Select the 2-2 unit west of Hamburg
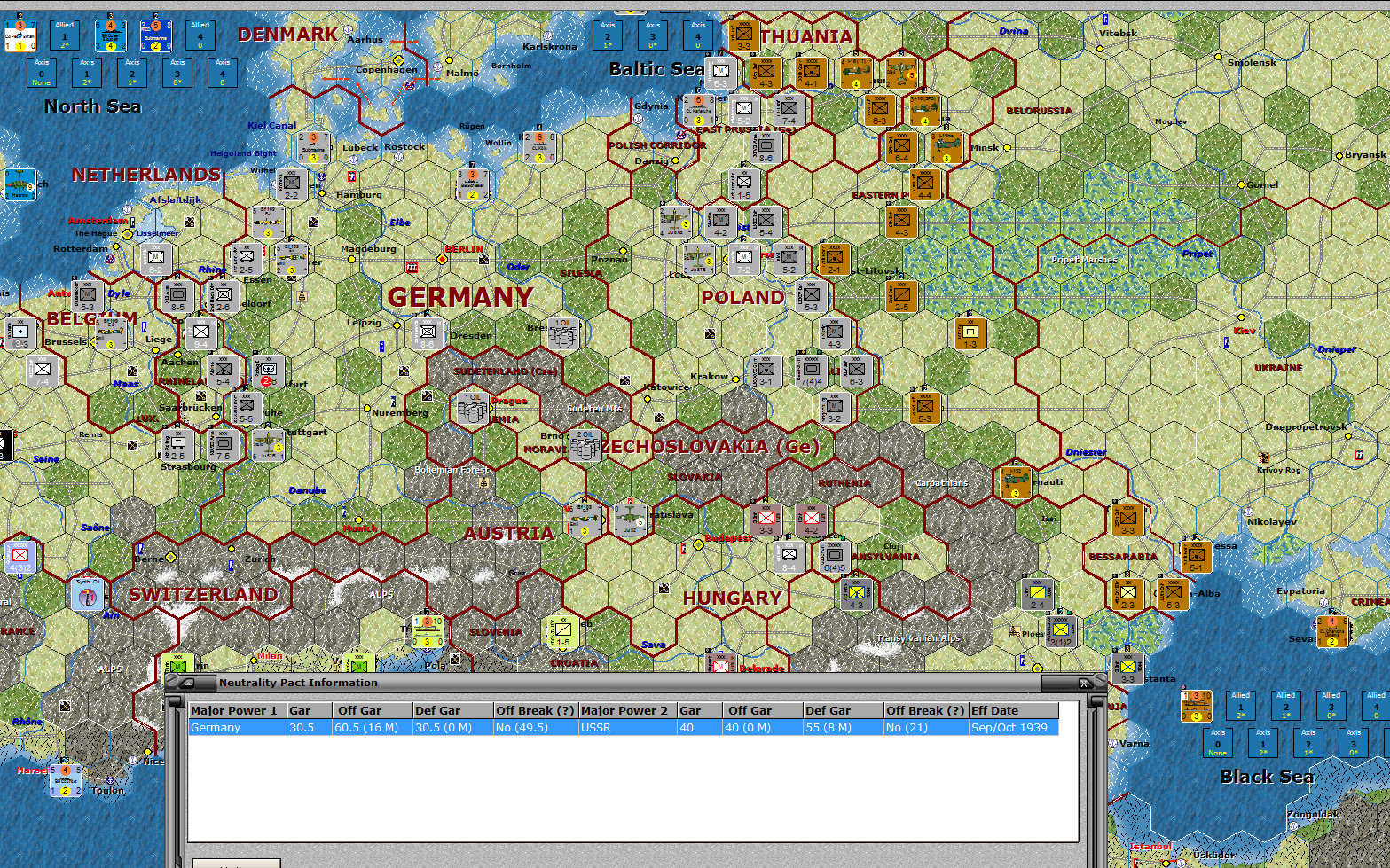This screenshot has height=868, width=1390. (291, 185)
